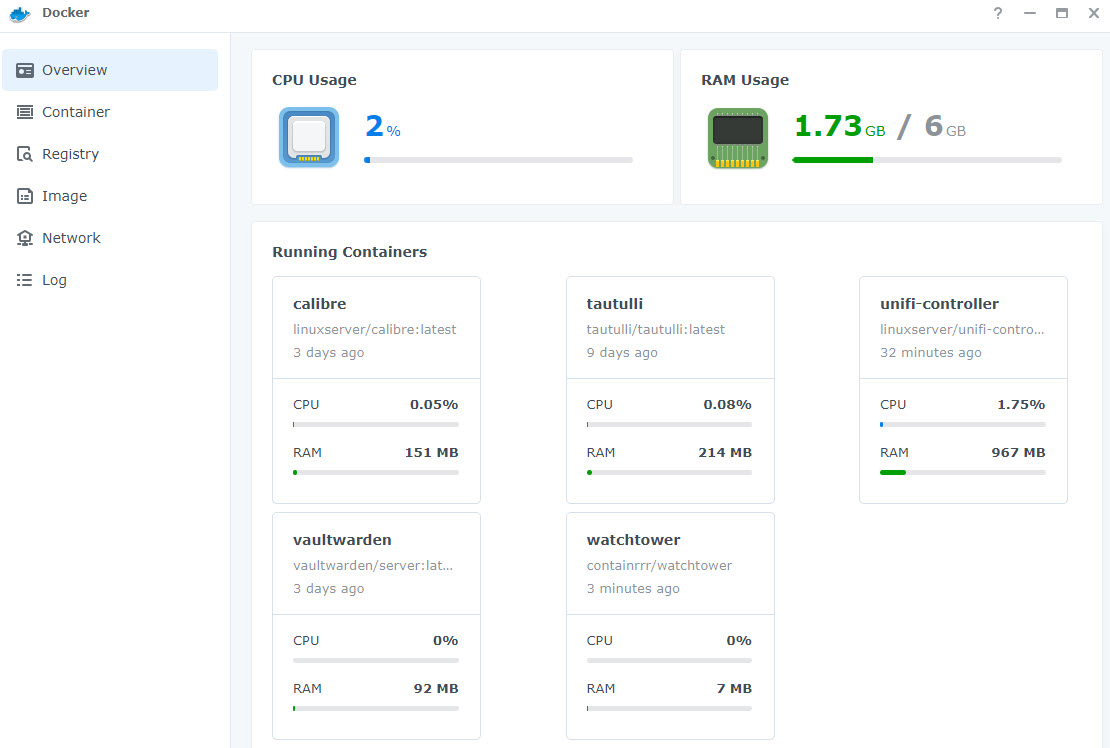The height and width of the screenshot is (748, 1110).
Task: Click the 'CPU Usage' heading
Action: (x=314, y=80)
